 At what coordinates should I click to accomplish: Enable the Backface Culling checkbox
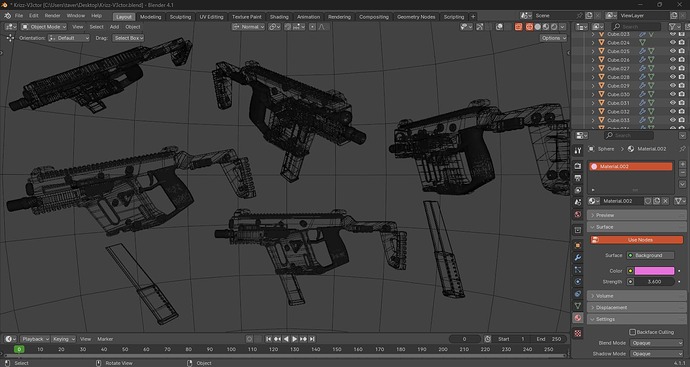(632, 332)
